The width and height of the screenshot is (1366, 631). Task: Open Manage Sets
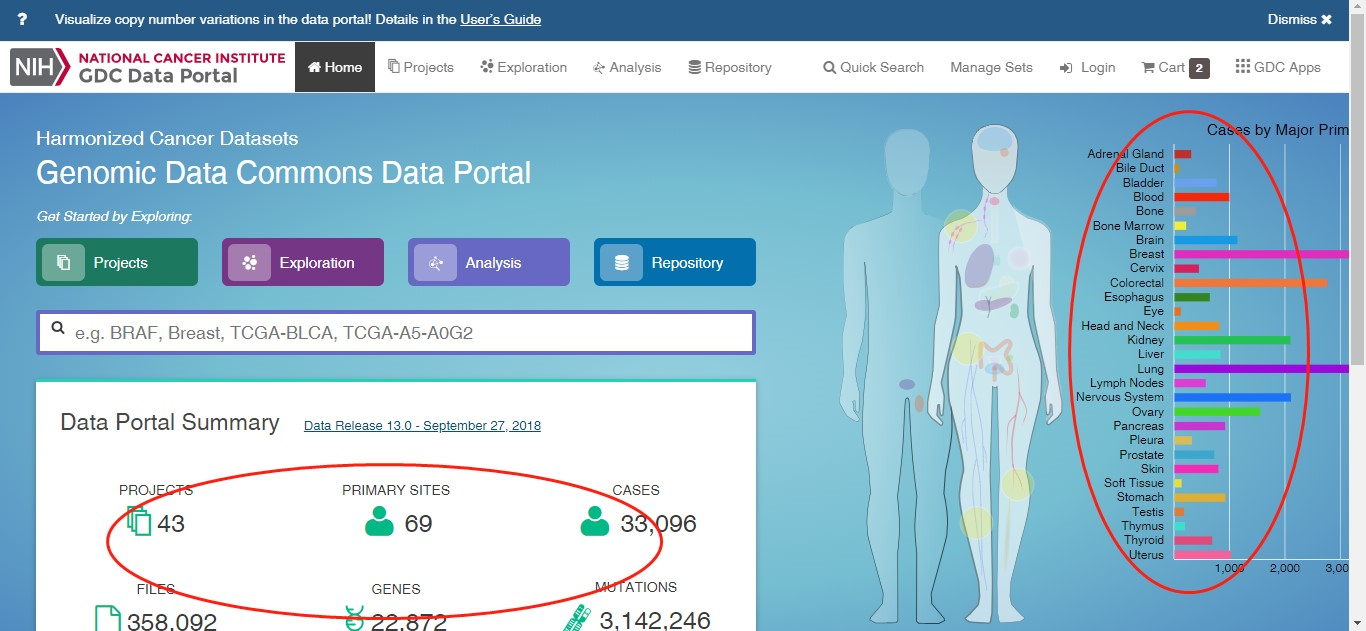coord(991,67)
